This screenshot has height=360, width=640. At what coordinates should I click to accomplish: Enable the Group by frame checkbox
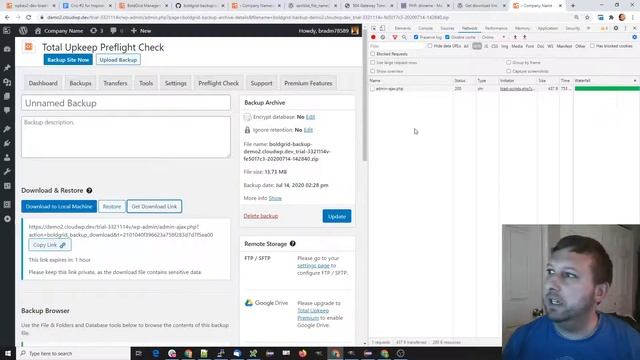point(509,62)
